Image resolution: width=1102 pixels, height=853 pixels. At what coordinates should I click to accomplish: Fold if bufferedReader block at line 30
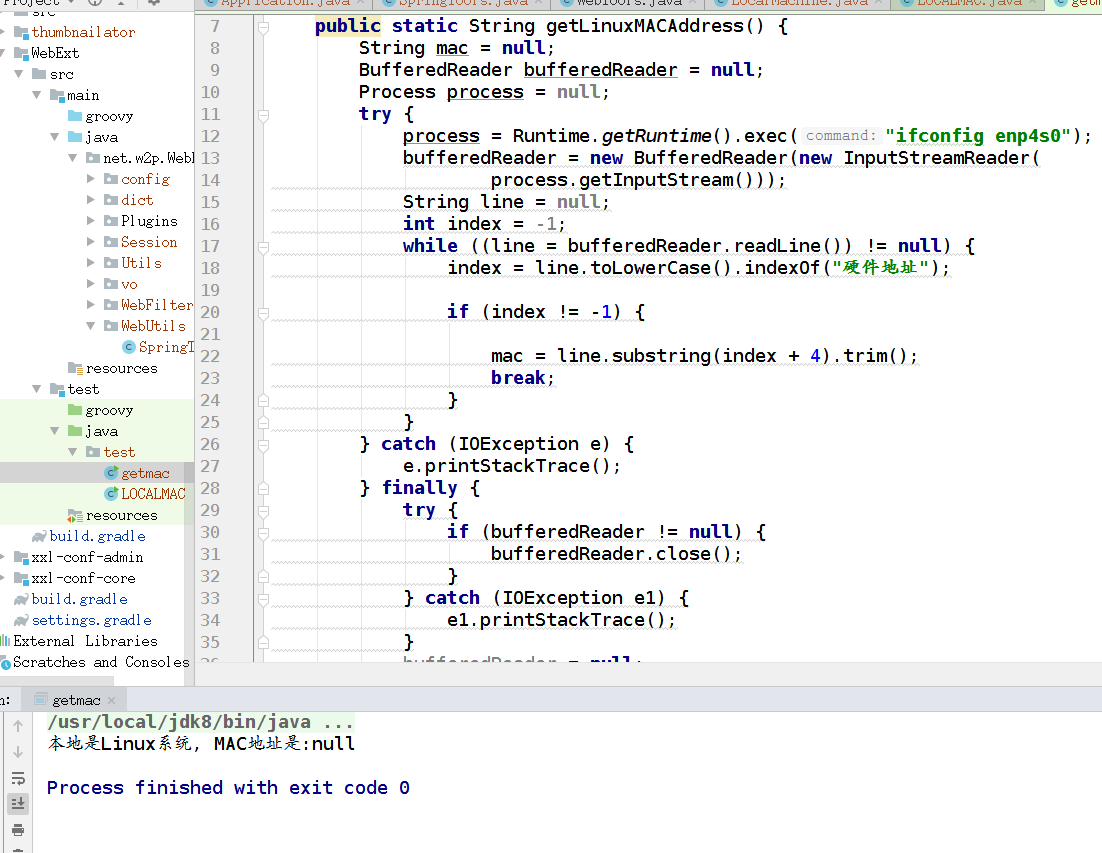pyautogui.click(x=264, y=533)
